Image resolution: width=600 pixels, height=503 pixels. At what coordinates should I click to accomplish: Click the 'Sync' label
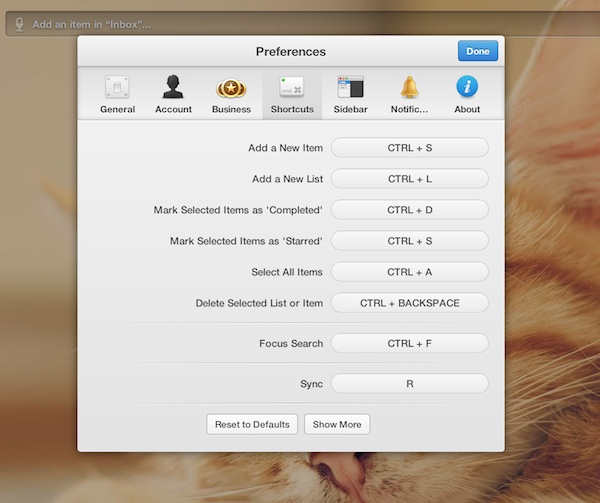311,384
